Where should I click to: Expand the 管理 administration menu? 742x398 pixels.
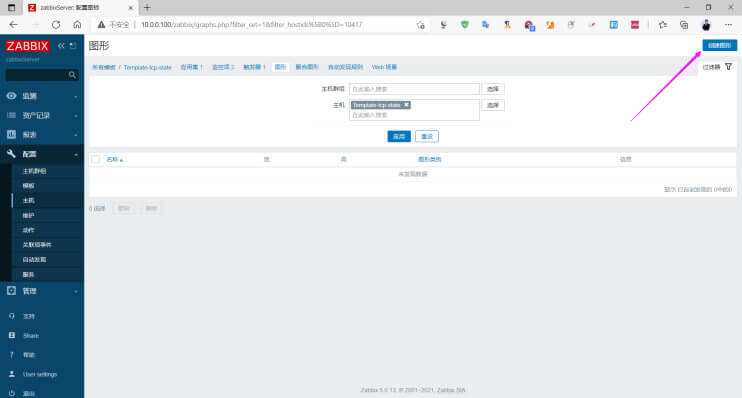click(x=42, y=291)
